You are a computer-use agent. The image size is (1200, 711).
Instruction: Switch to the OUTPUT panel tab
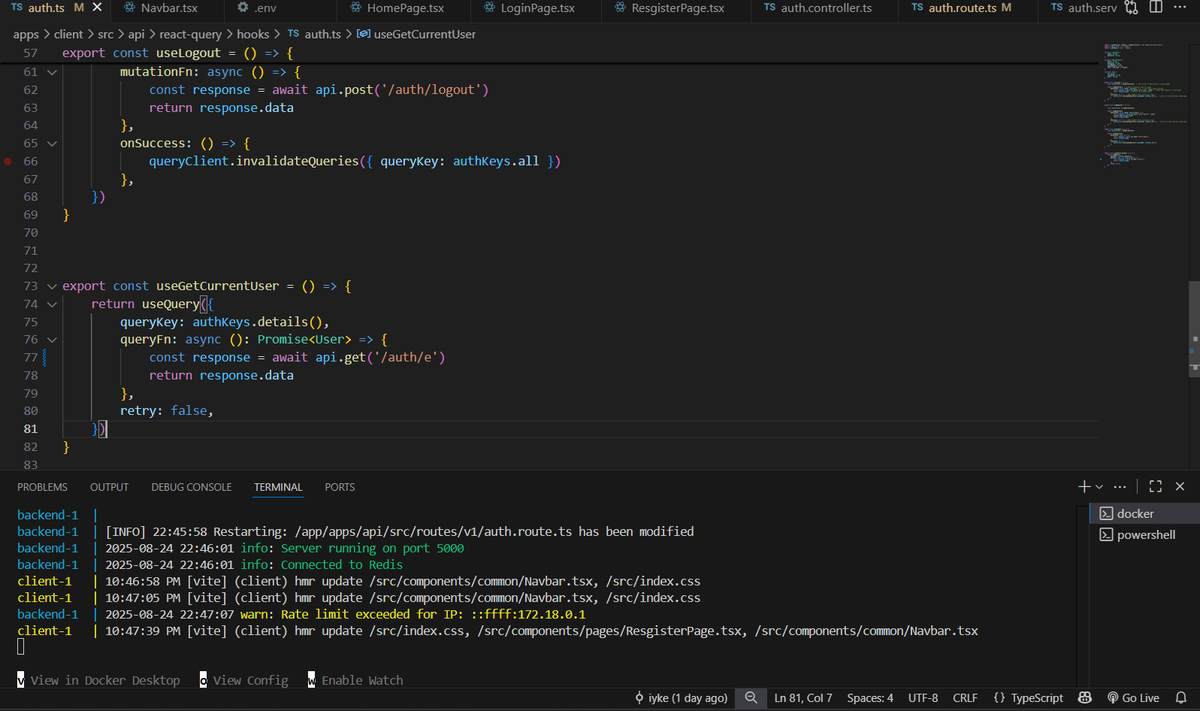109,487
